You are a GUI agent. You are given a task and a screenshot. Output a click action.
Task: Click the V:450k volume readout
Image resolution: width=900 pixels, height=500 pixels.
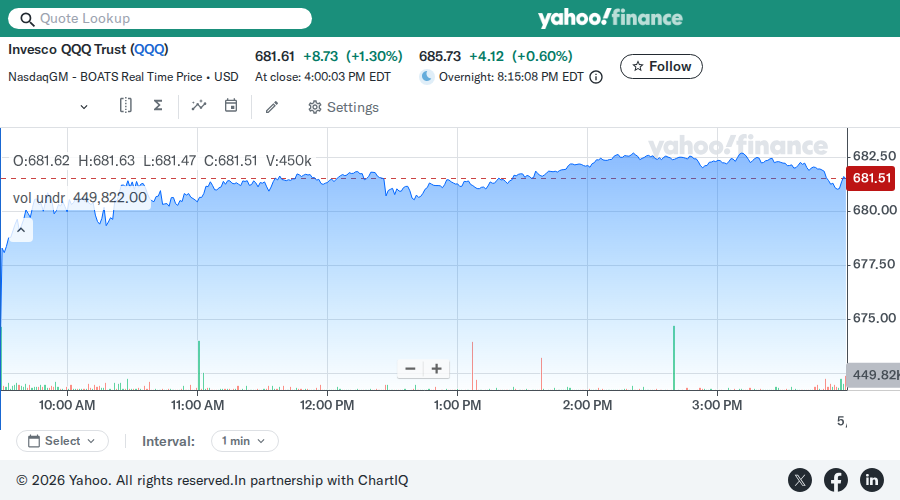[x=289, y=161]
